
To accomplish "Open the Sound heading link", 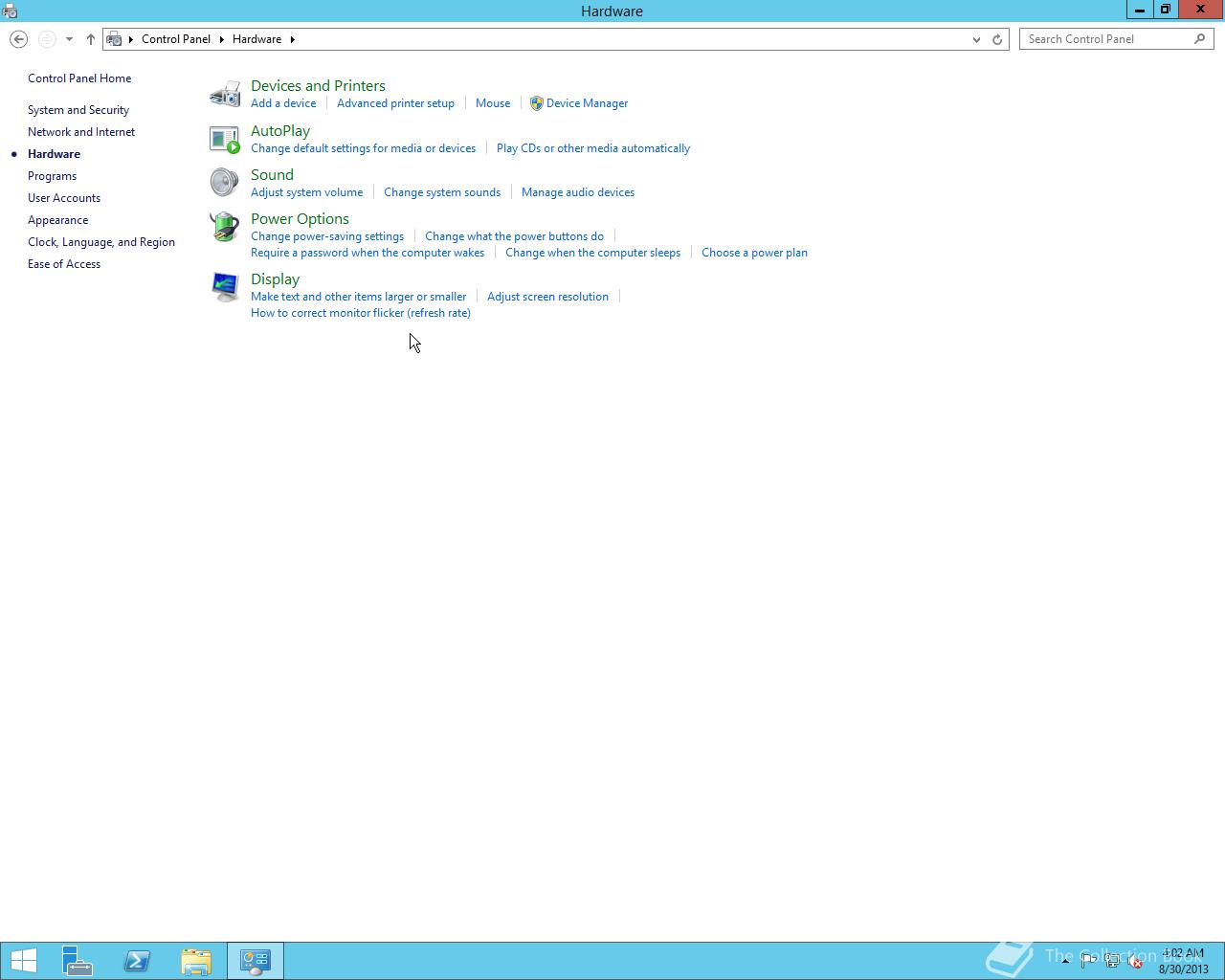I will point(272,175).
